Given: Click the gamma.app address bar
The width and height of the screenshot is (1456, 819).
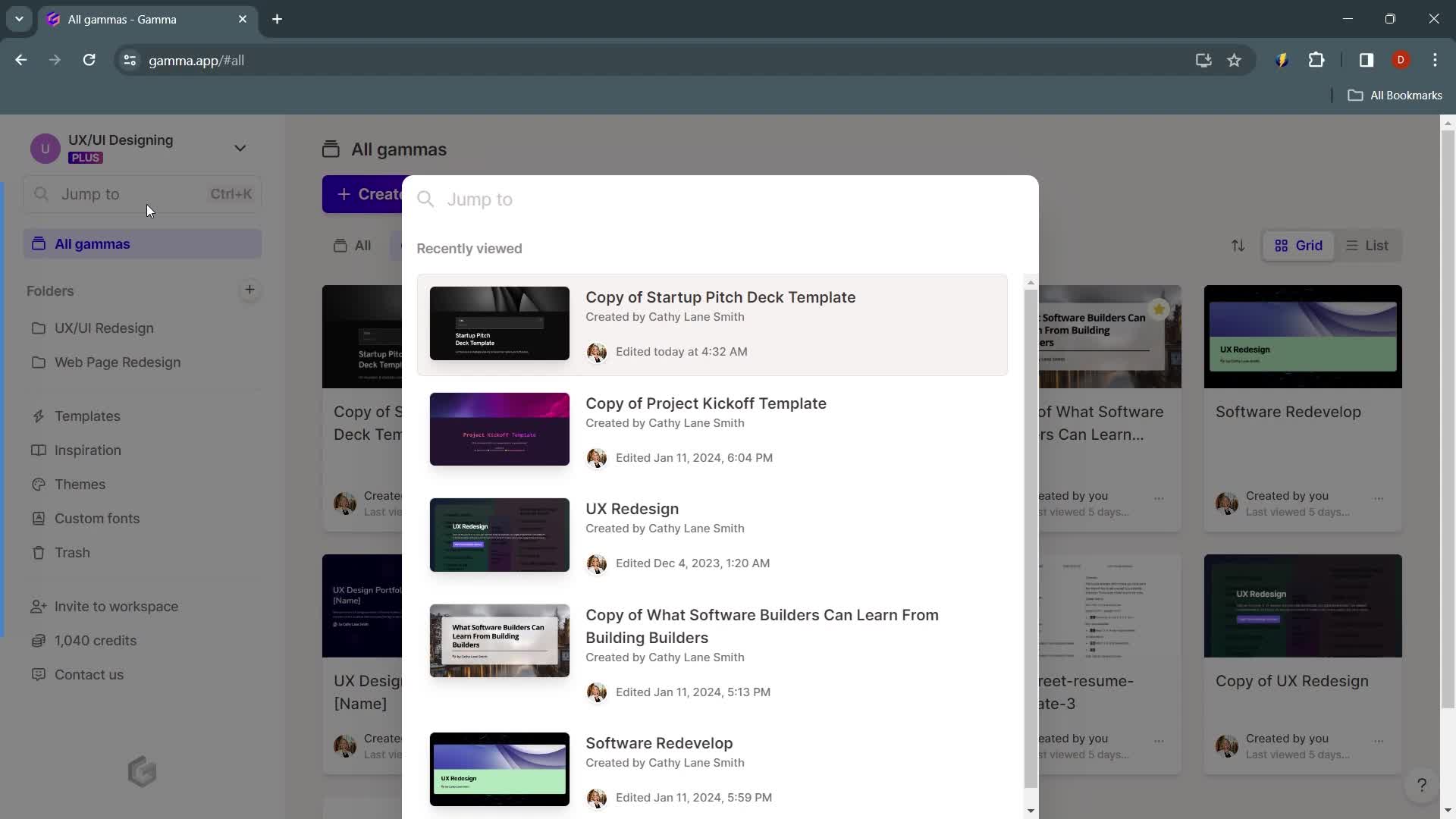Looking at the screenshot, I should click(652, 61).
